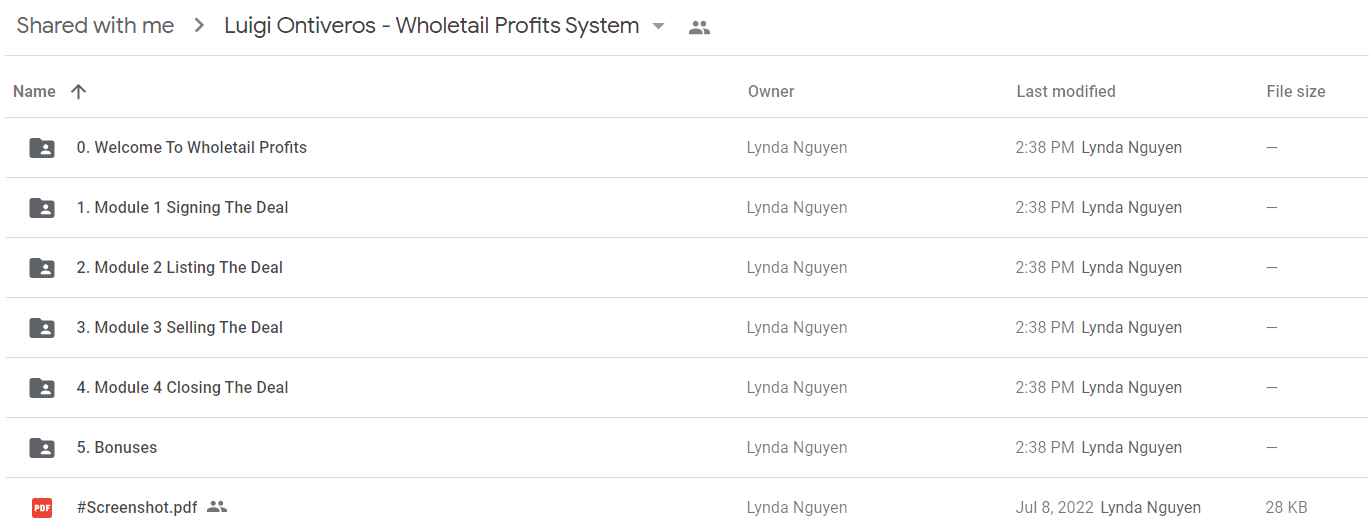
Task: Click 2:38 PM modified time in Bonuses row
Action: 1045,447
